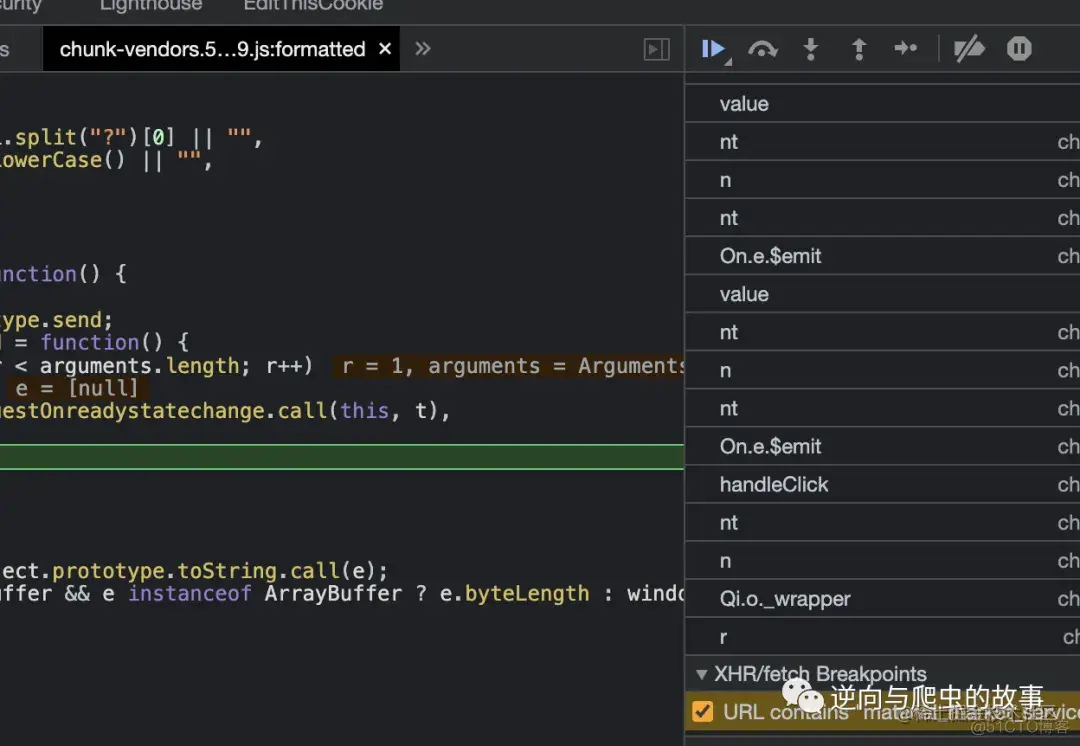
Task: Click the this keyword in call(this, t)
Action: click(x=364, y=411)
